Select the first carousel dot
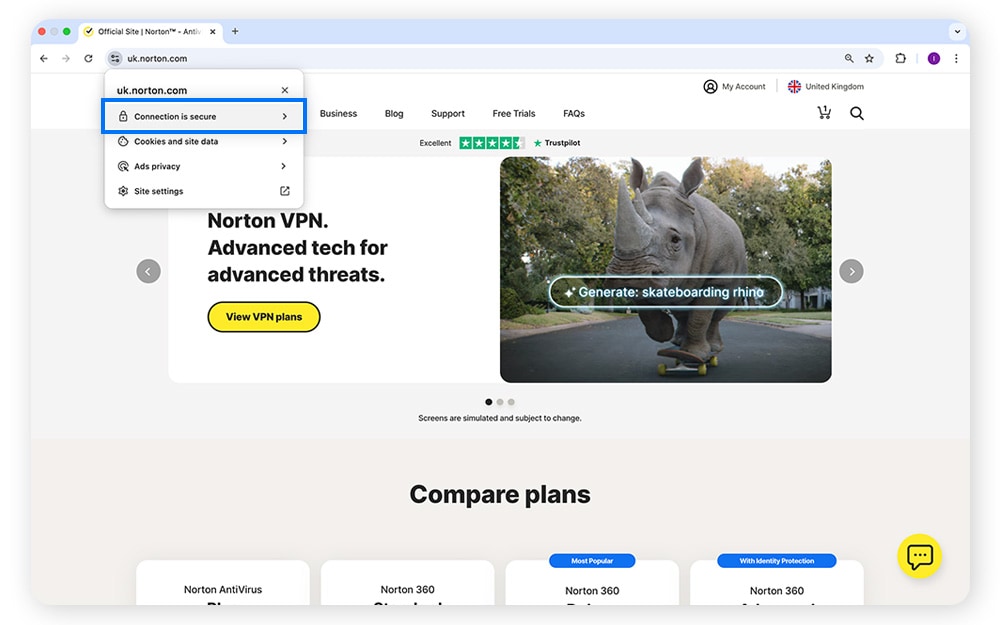 coord(489,402)
